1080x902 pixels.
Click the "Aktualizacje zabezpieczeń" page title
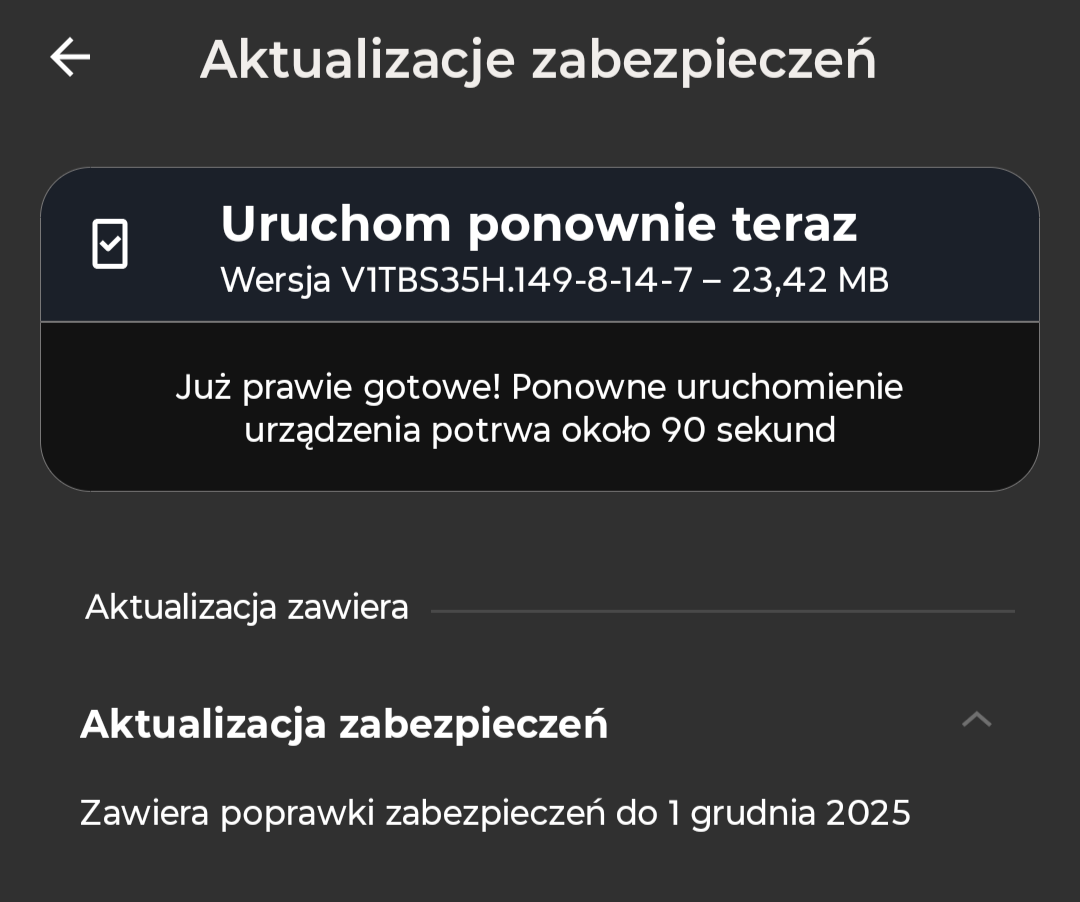pos(538,60)
